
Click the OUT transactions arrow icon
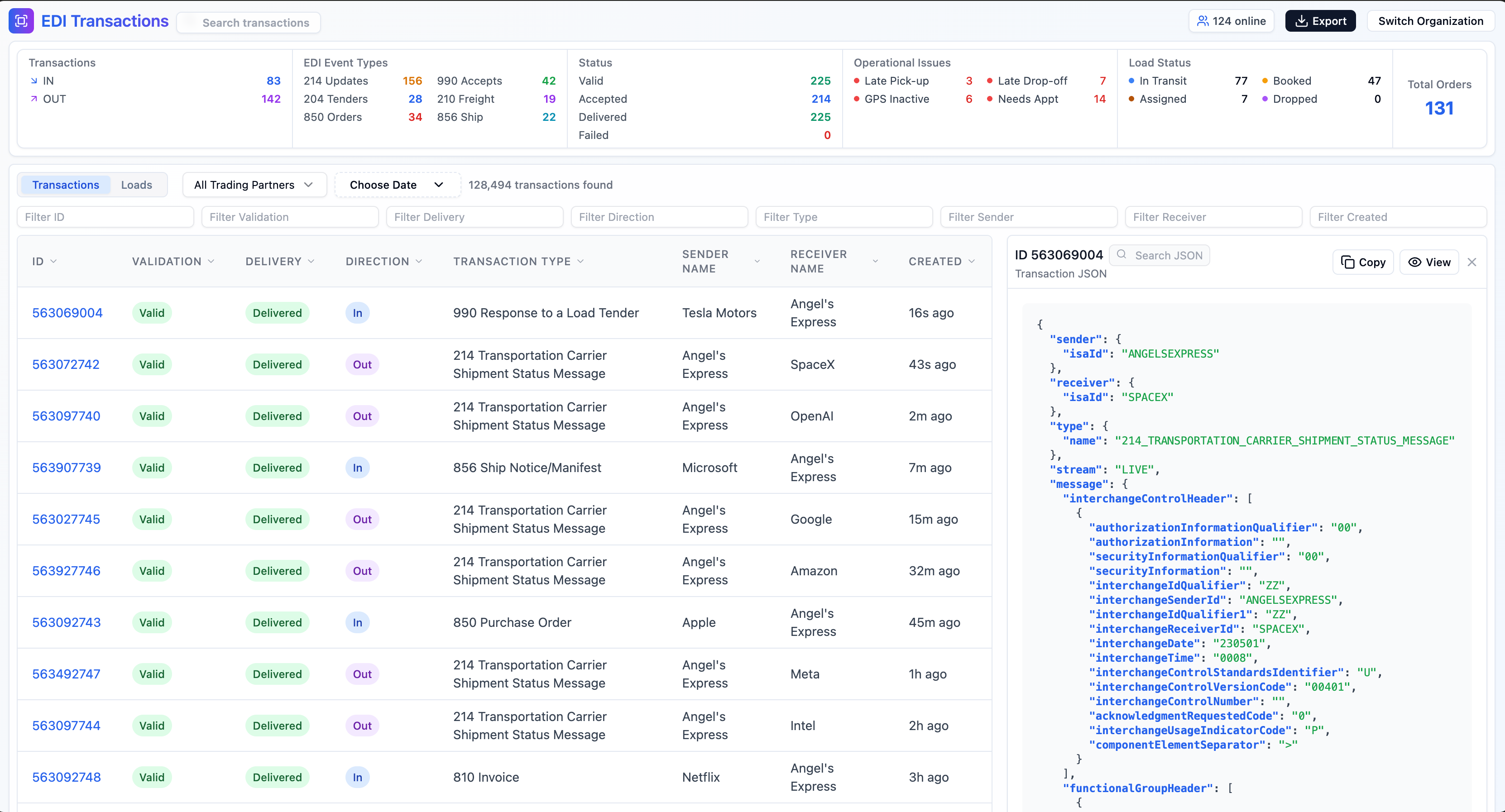point(34,99)
